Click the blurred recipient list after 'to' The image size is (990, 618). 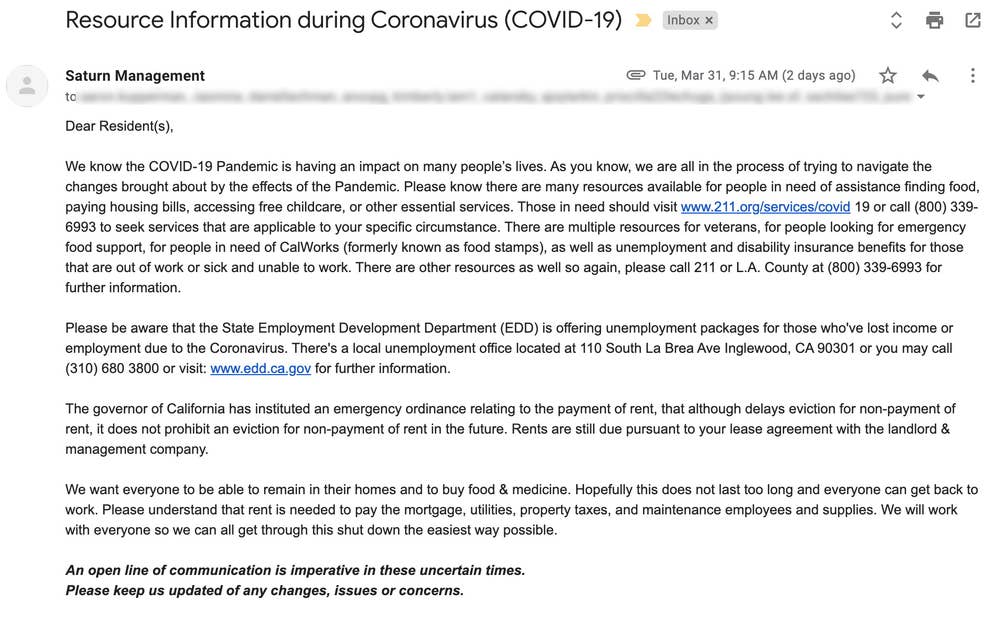(x=490, y=97)
